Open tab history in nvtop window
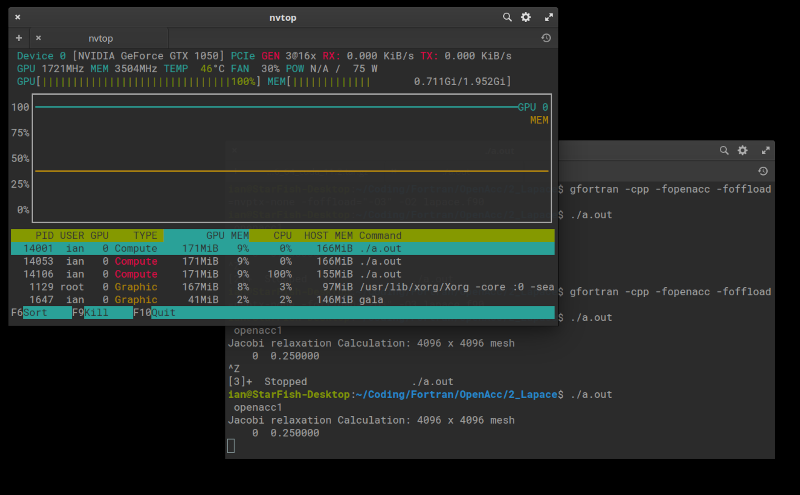 [x=546, y=38]
